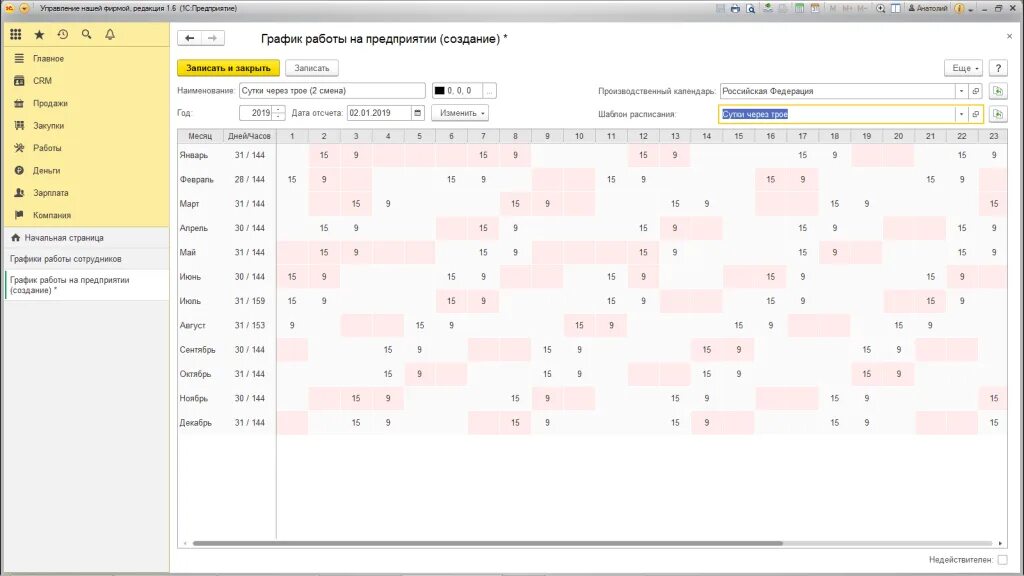This screenshot has width=1024, height=576.
Task: Open the date picker calendar icon
Action: point(417,113)
